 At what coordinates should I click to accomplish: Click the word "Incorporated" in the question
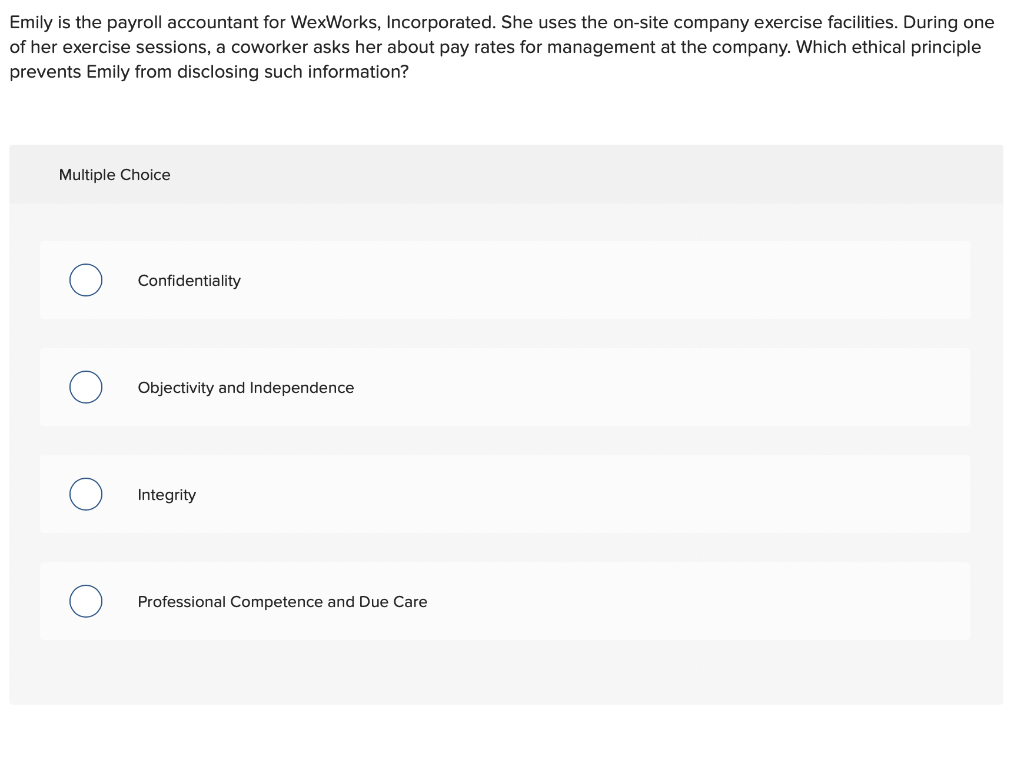pos(441,22)
